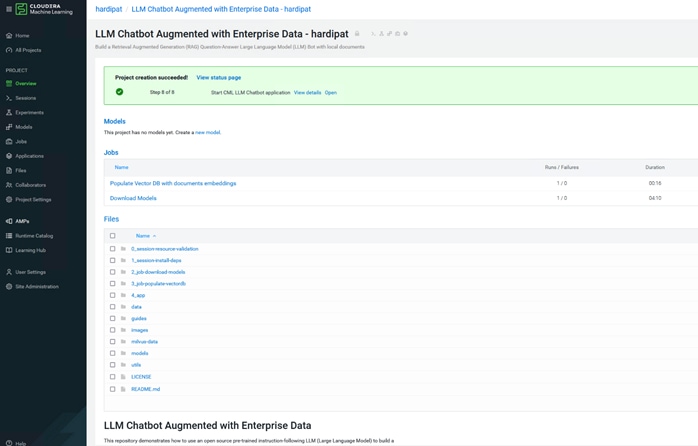This screenshot has height=446, width=698.
Task: Open the Download Models job
Action: click(133, 198)
